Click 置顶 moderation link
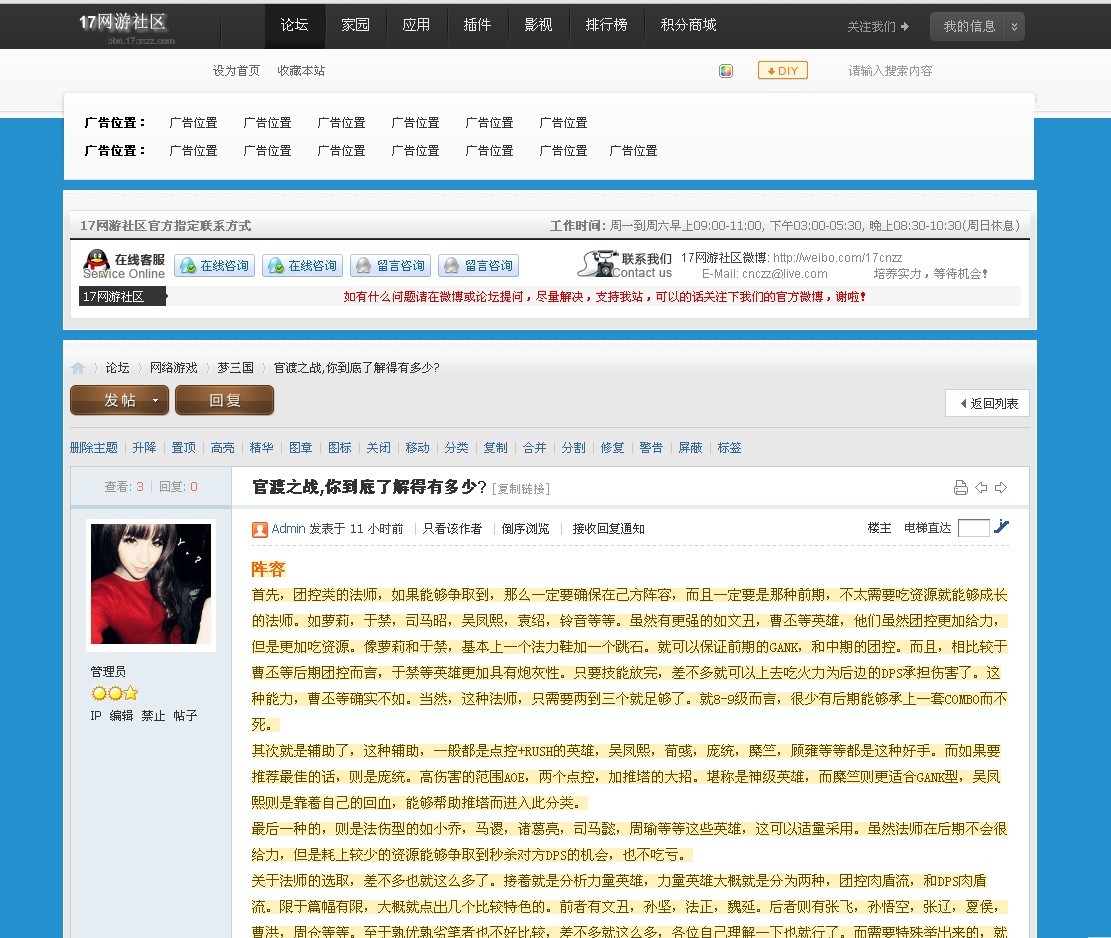1111x938 pixels. 184,448
